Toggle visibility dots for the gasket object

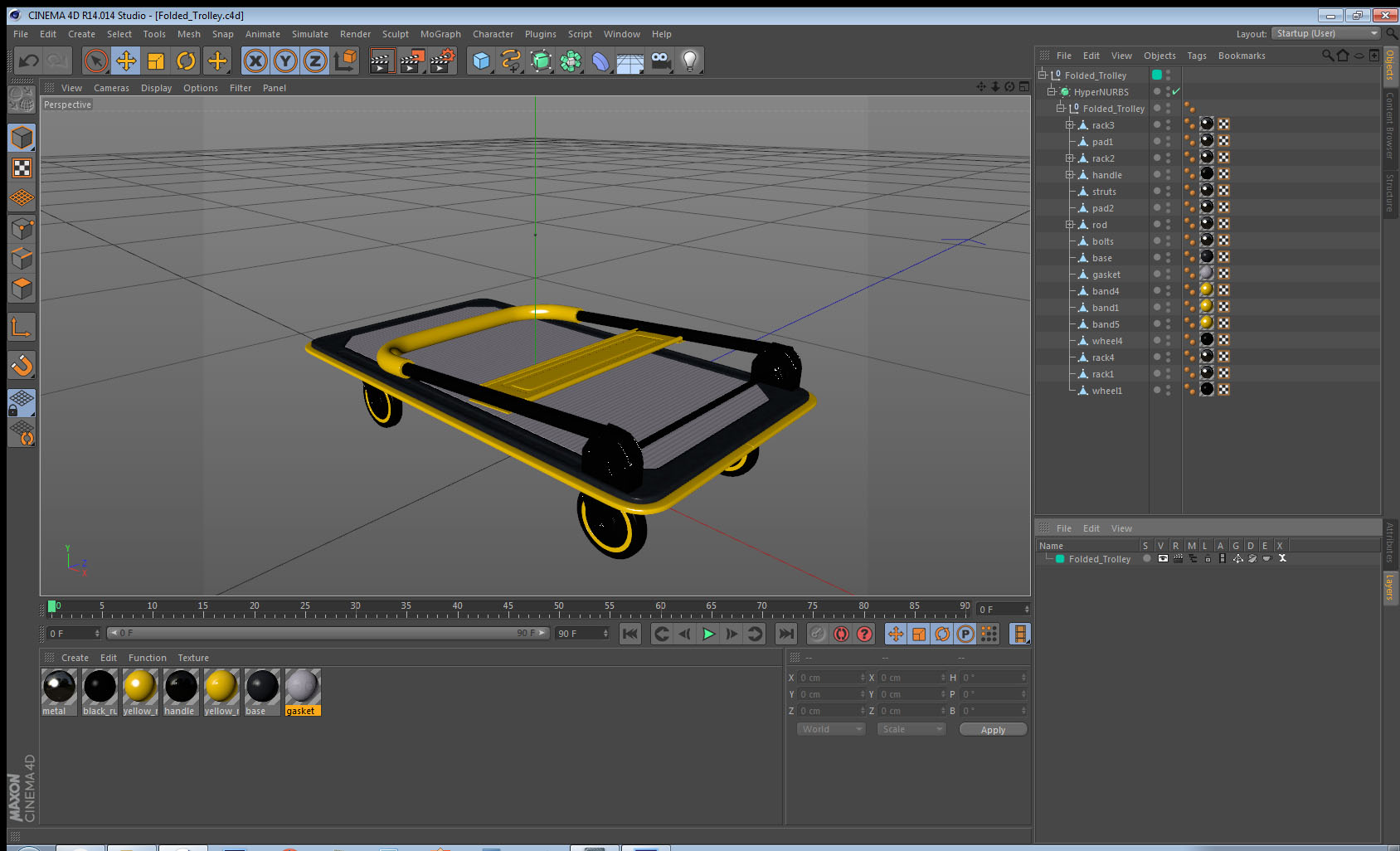click(x=1169, y=274)
